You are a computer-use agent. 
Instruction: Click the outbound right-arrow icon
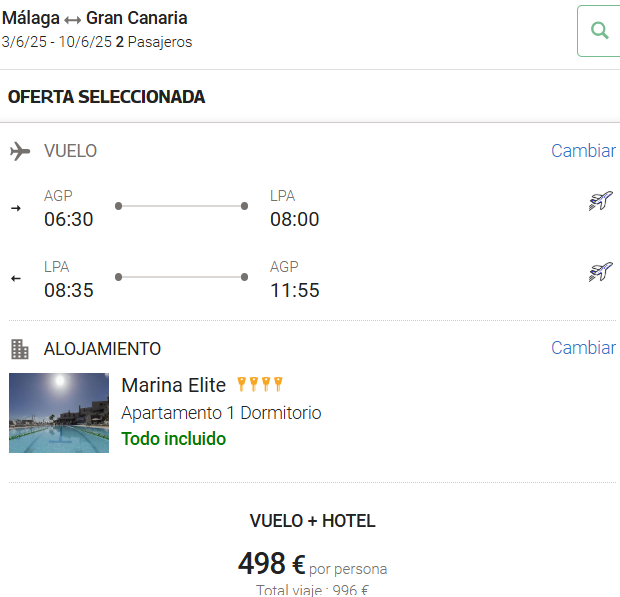pyautogui.click(x=16, y=208)
